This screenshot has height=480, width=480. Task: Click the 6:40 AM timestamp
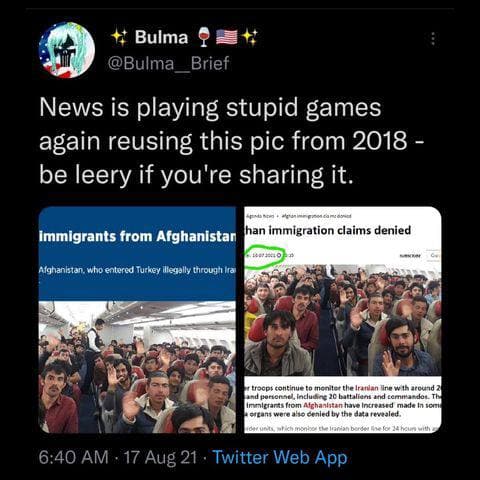pyautogui.click(x=74, y=457)
